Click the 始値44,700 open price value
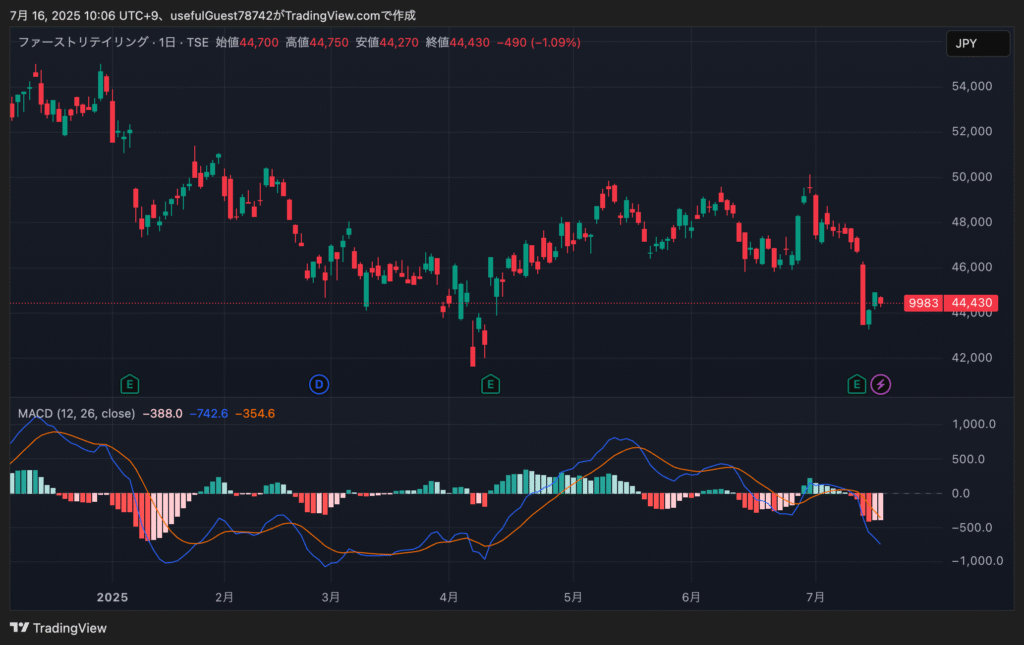The image size is (1024, 645). click(247, 42)
